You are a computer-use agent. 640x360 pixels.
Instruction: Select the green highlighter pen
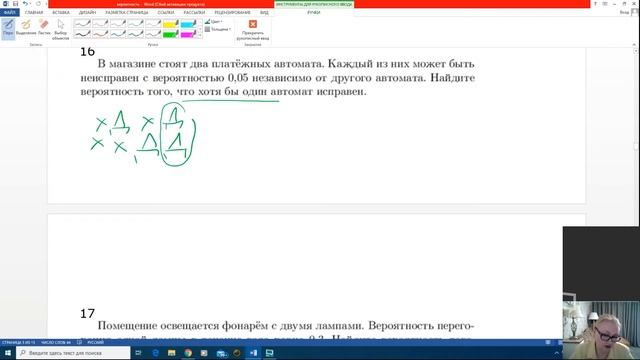click(171, 34)
